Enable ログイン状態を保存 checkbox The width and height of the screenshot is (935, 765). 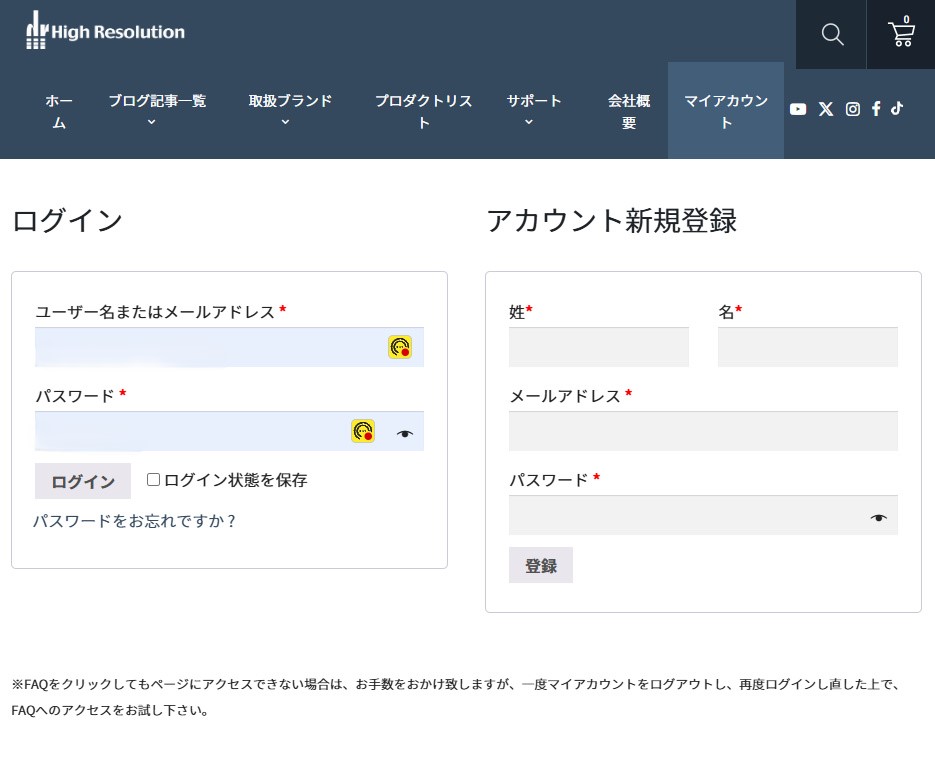(153, 480)
